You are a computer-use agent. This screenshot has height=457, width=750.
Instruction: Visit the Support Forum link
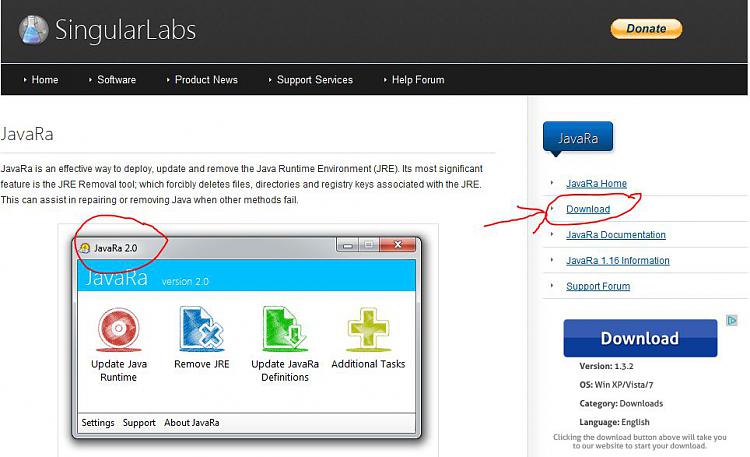pyautogui.click(x=598, y=286)
